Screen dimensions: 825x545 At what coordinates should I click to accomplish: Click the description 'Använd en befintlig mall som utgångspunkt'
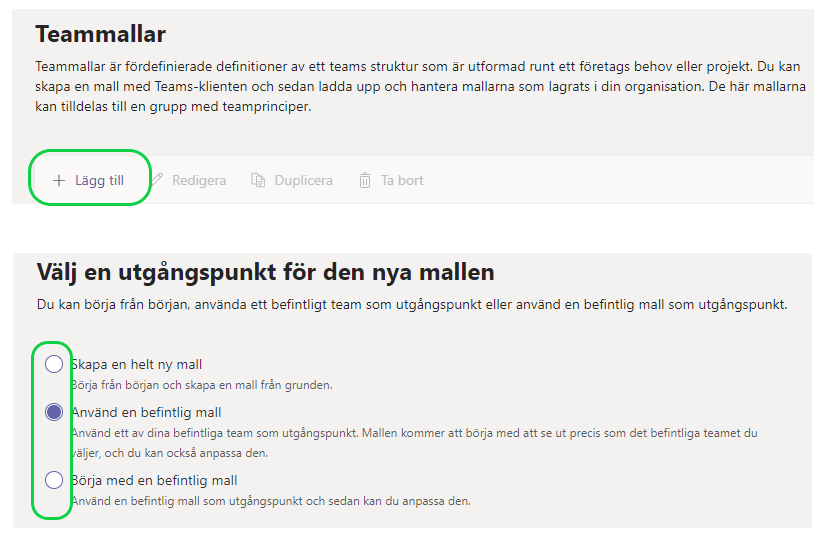[270, 500]
